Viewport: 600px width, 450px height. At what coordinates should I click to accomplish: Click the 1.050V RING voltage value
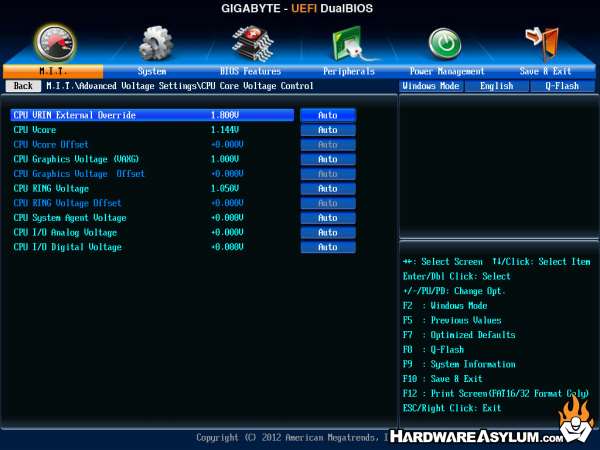(225, 189)
